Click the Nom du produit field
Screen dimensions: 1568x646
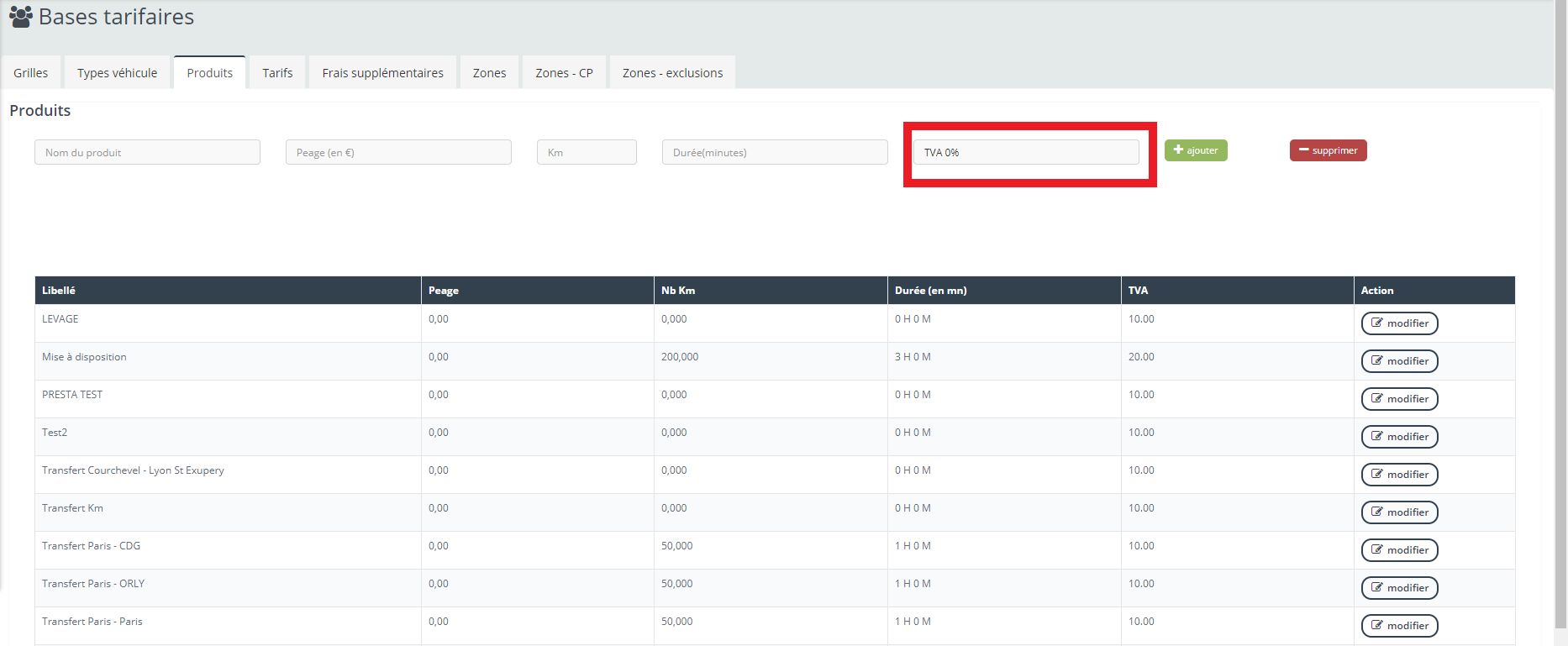pos(147,153)
